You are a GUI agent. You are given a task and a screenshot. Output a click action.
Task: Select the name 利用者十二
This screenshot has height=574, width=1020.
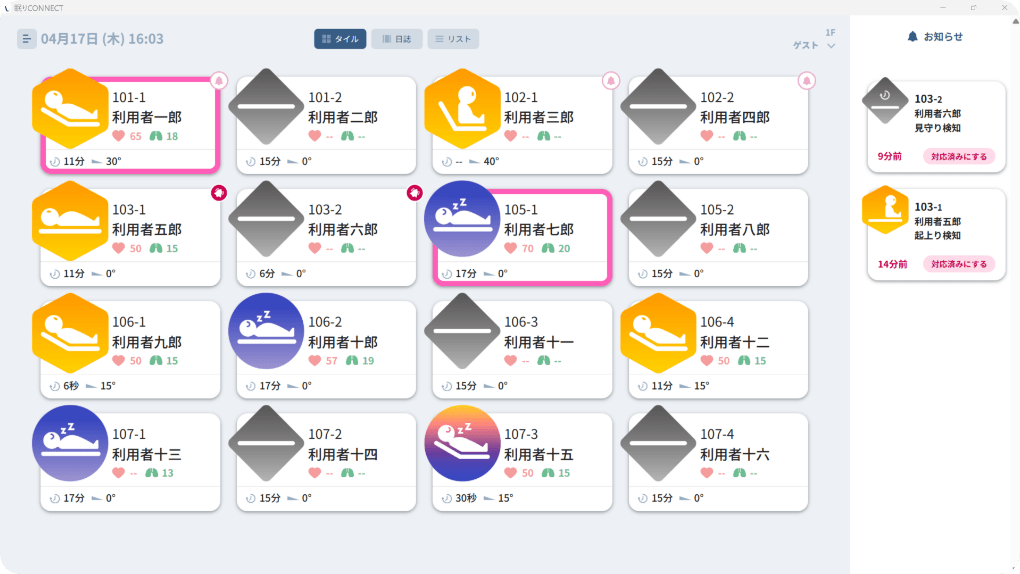pyautogui.click(x=735, y=342)
